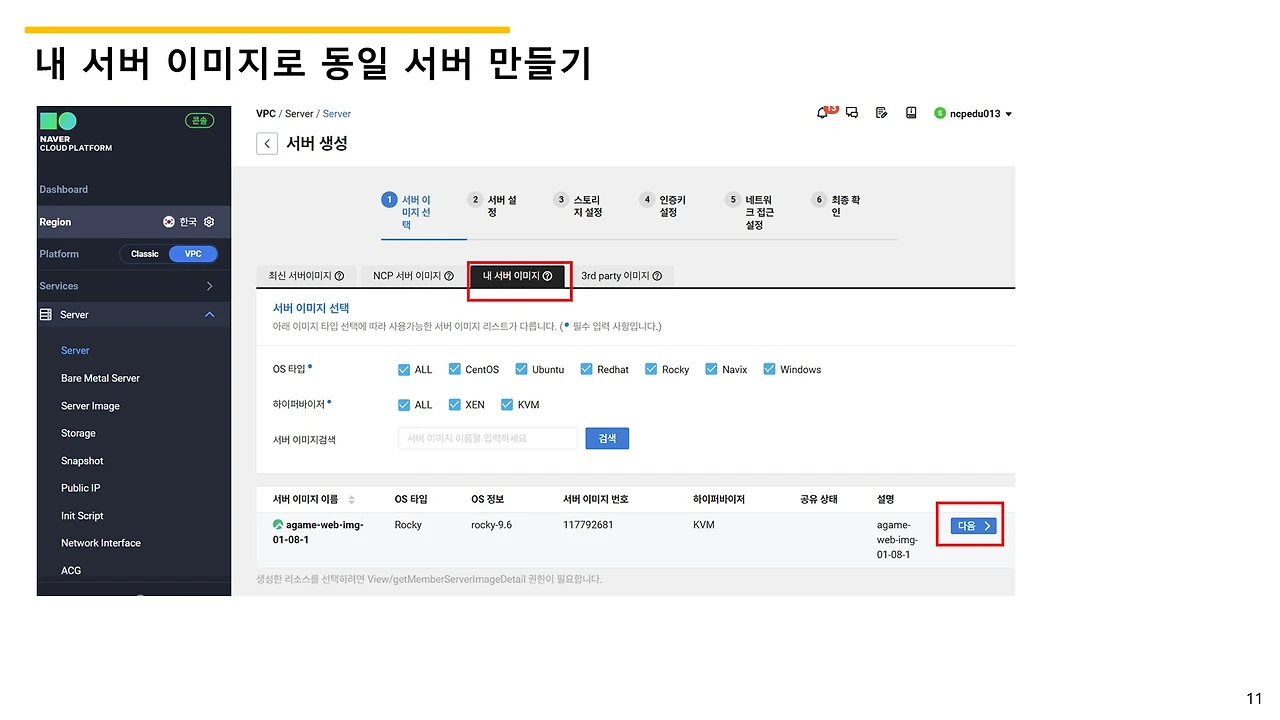Open the user guide book icon

[x=911, y=113]
